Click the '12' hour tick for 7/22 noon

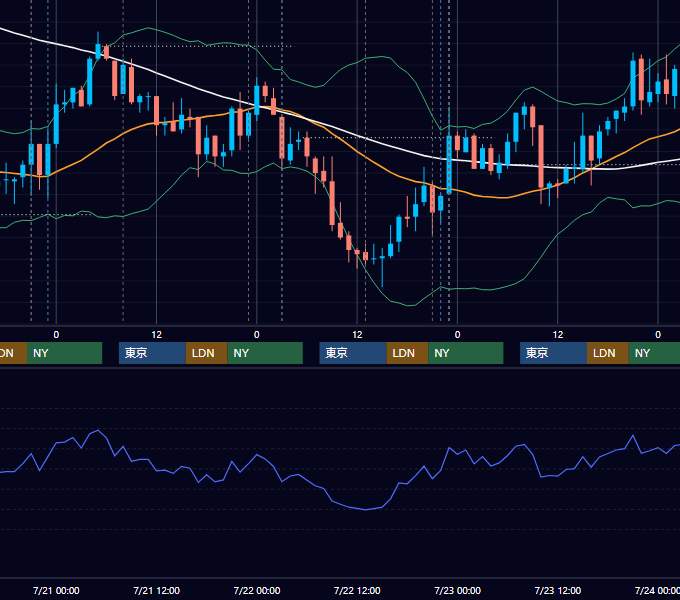tap(357, 335)
